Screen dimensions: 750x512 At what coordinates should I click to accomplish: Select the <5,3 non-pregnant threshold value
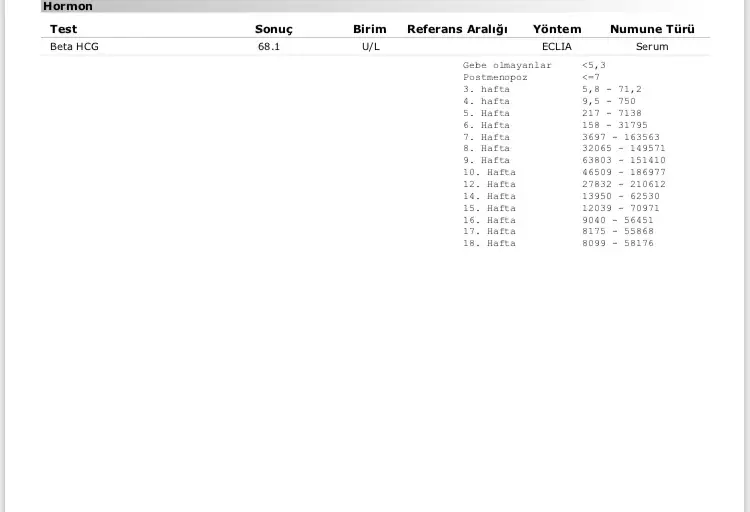(593, 65)
